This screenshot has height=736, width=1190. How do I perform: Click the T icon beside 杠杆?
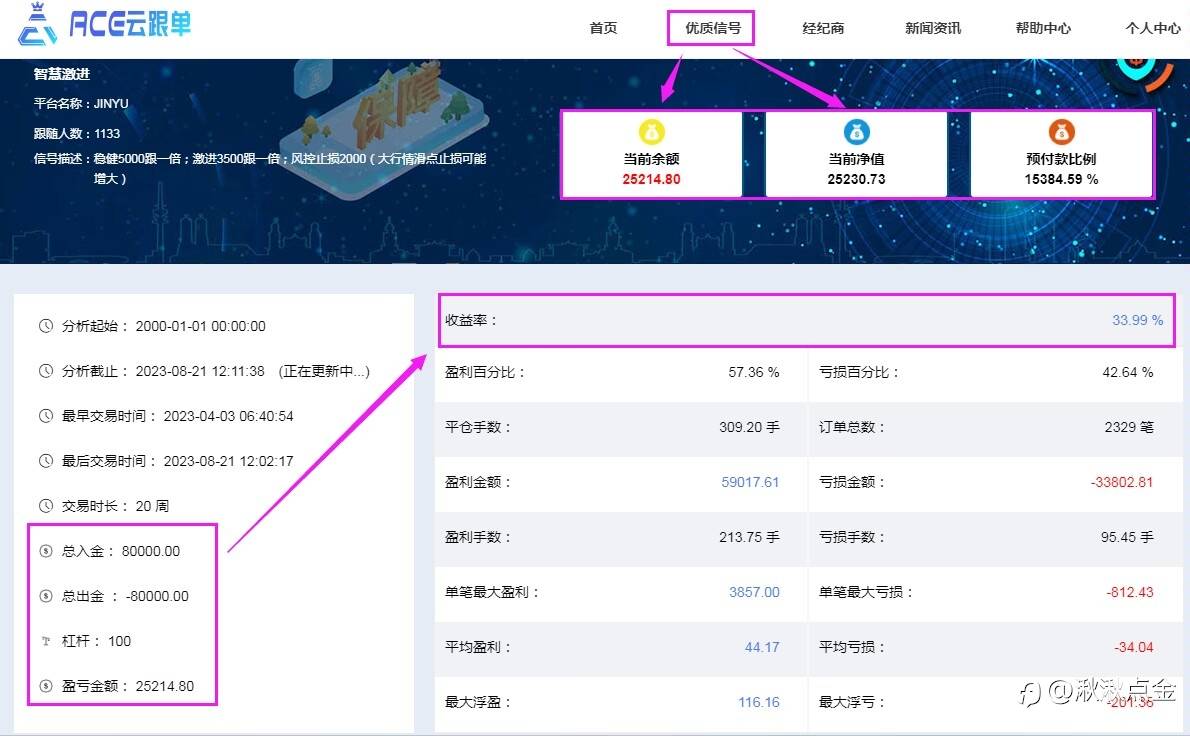coord(46,641)
